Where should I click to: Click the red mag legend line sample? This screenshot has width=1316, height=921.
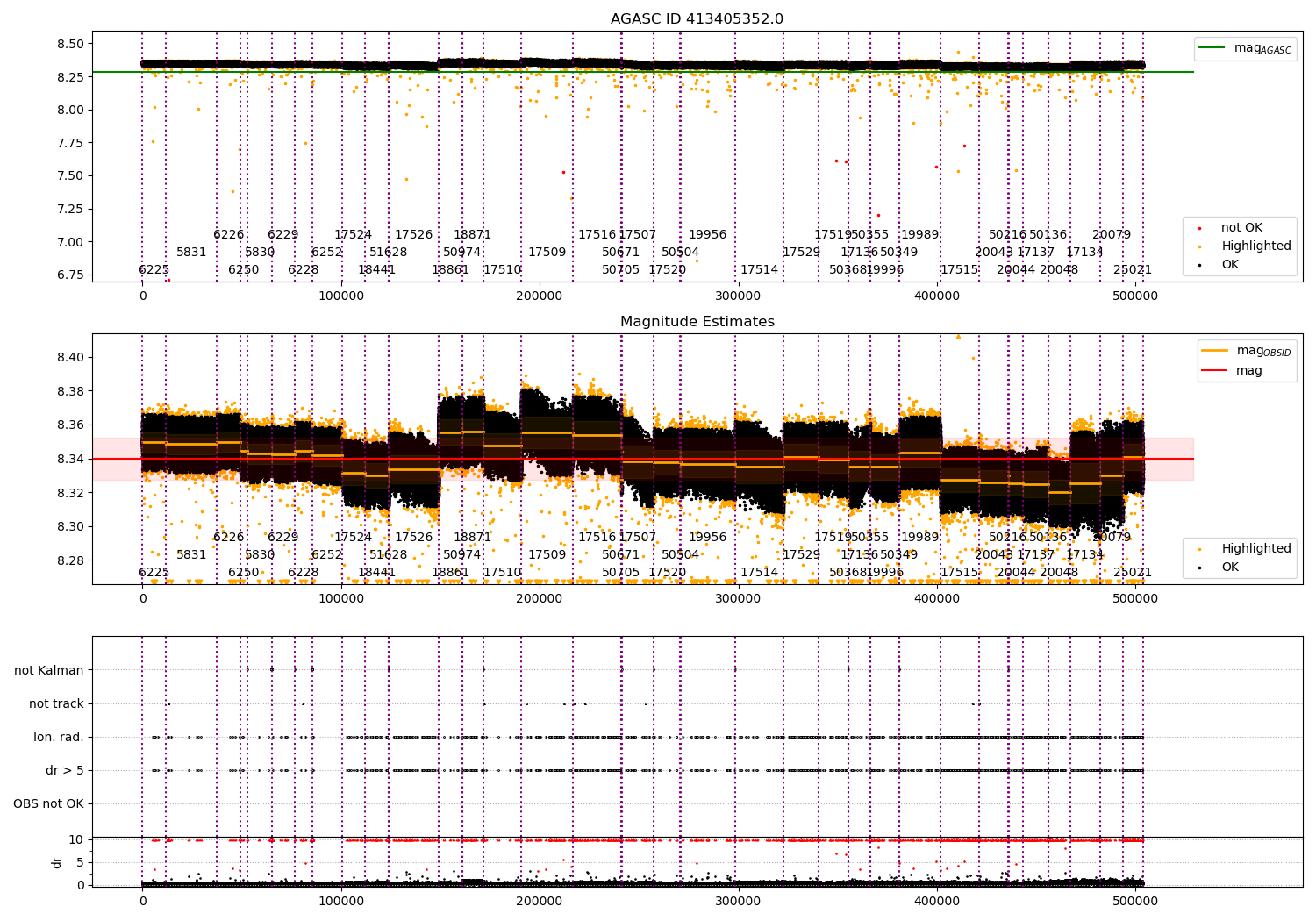1215,370
